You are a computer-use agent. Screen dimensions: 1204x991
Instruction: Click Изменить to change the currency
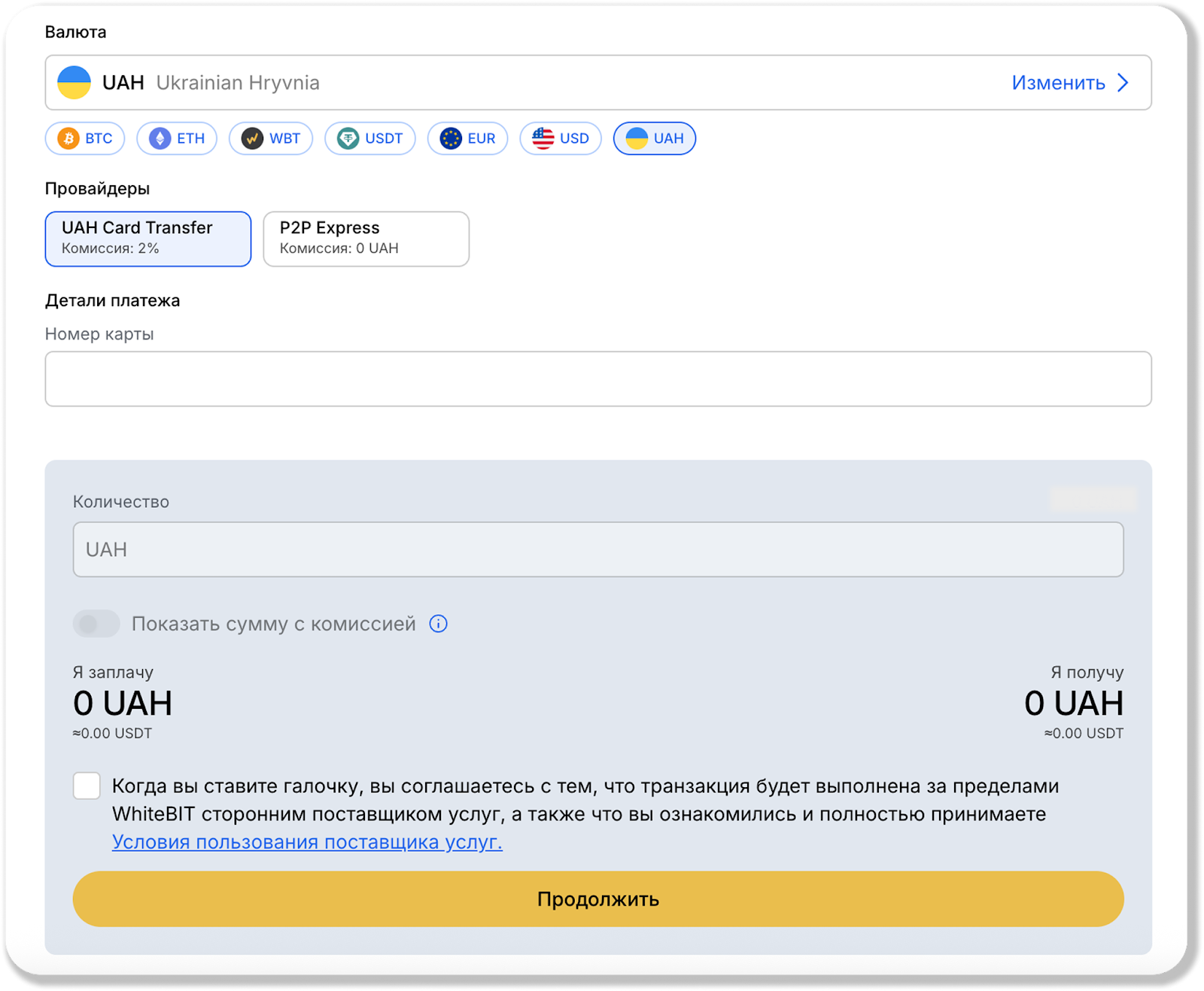pyautogui.click(x=1057, y=83)
